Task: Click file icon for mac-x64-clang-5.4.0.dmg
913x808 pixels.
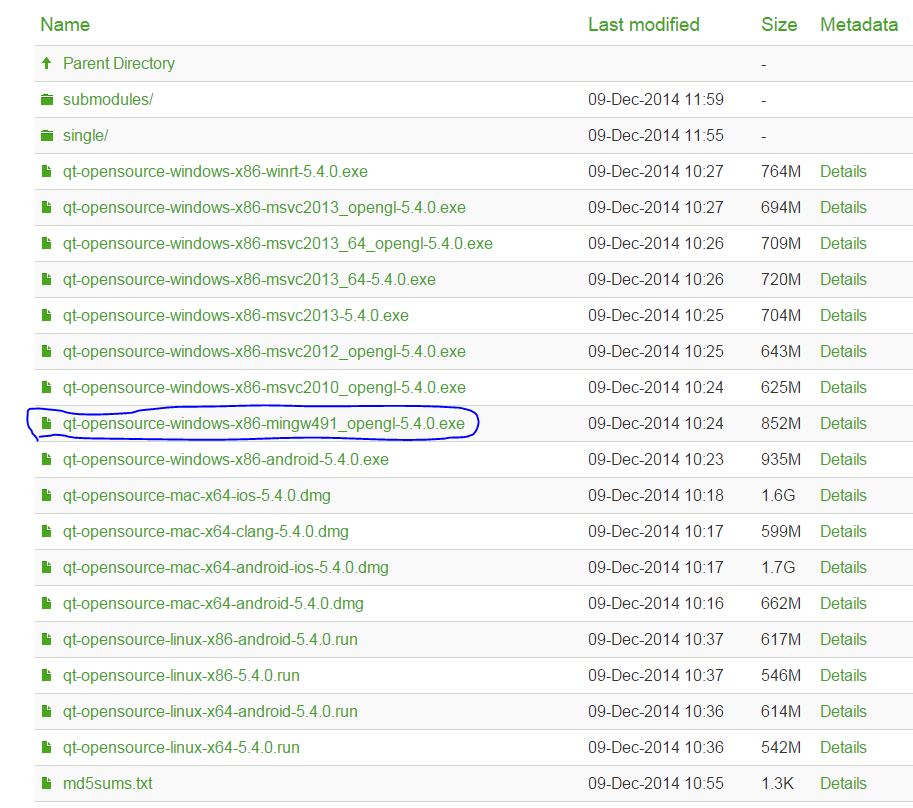Action: click(47, 531)
